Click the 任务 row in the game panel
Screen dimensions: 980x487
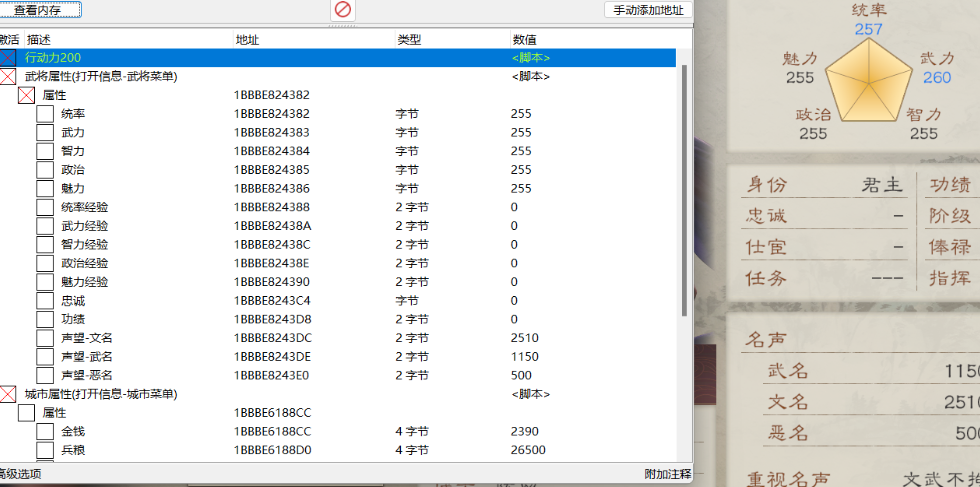824,278
